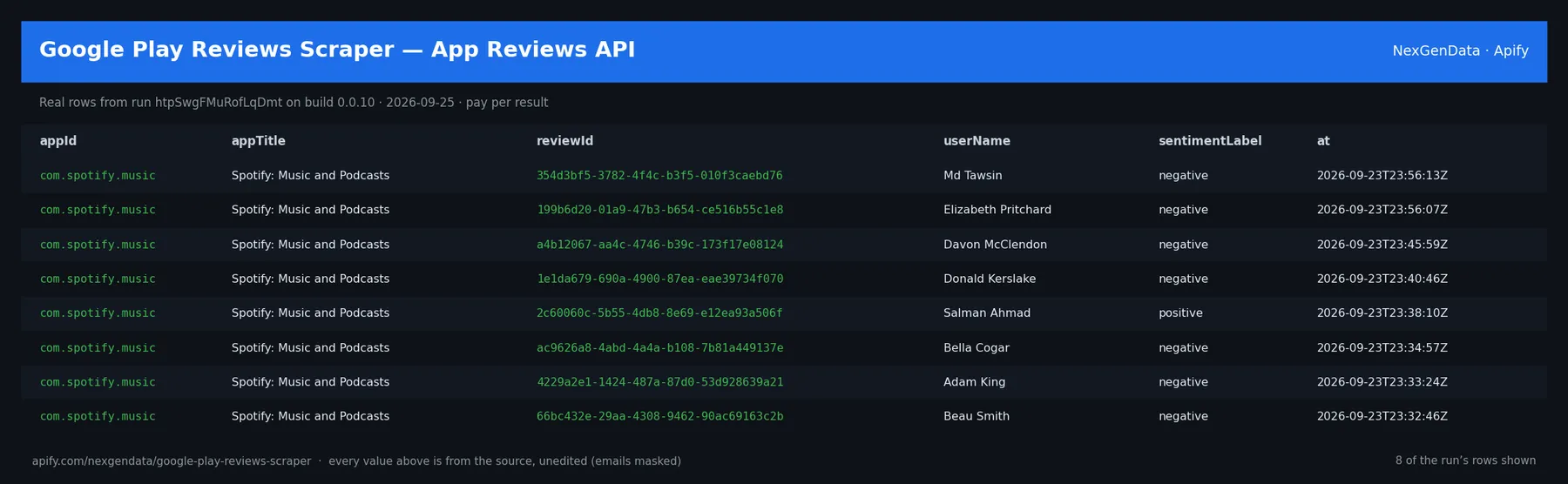Screen dimensions: 1568x484
Task: Click user name Bella Cogar
Action: 977,347
